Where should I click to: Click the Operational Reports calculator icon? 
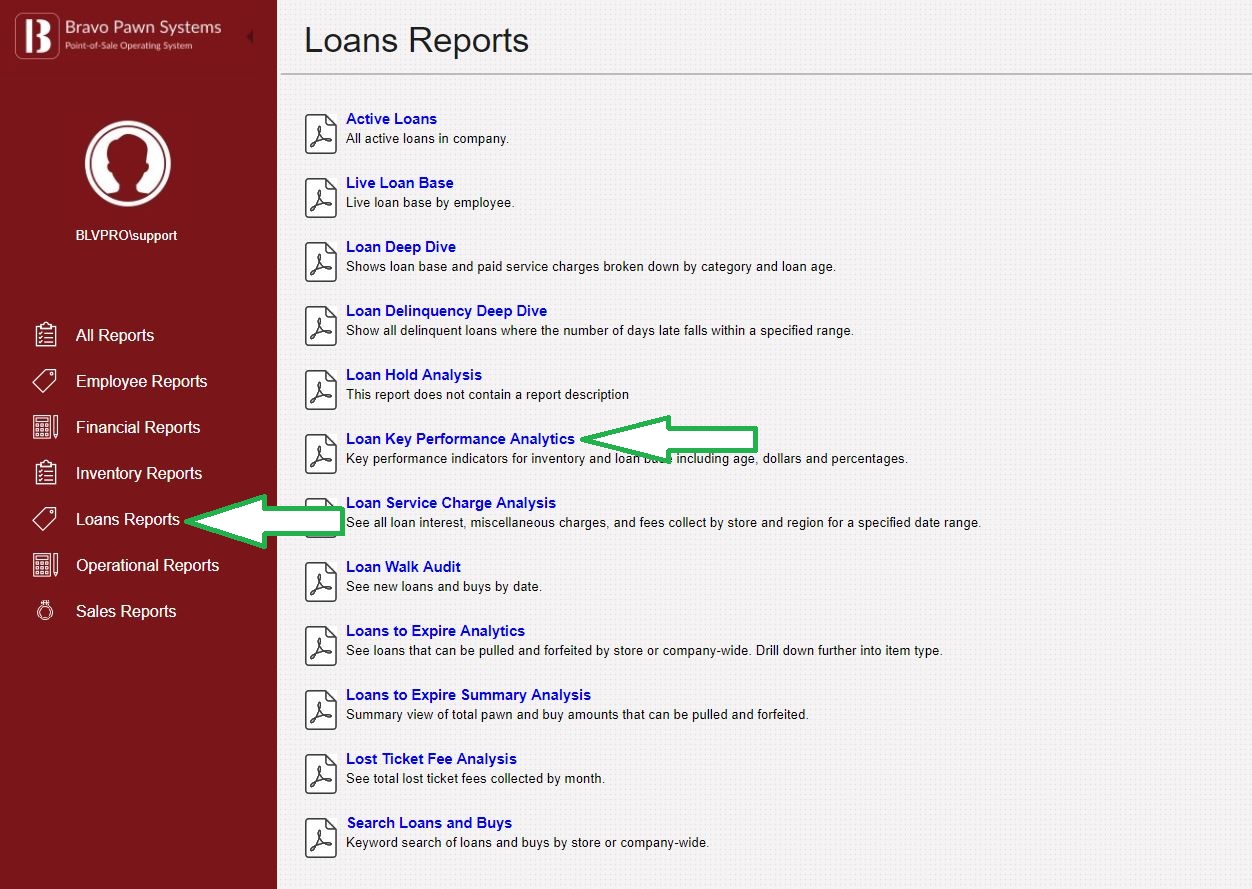click(45, 565)
